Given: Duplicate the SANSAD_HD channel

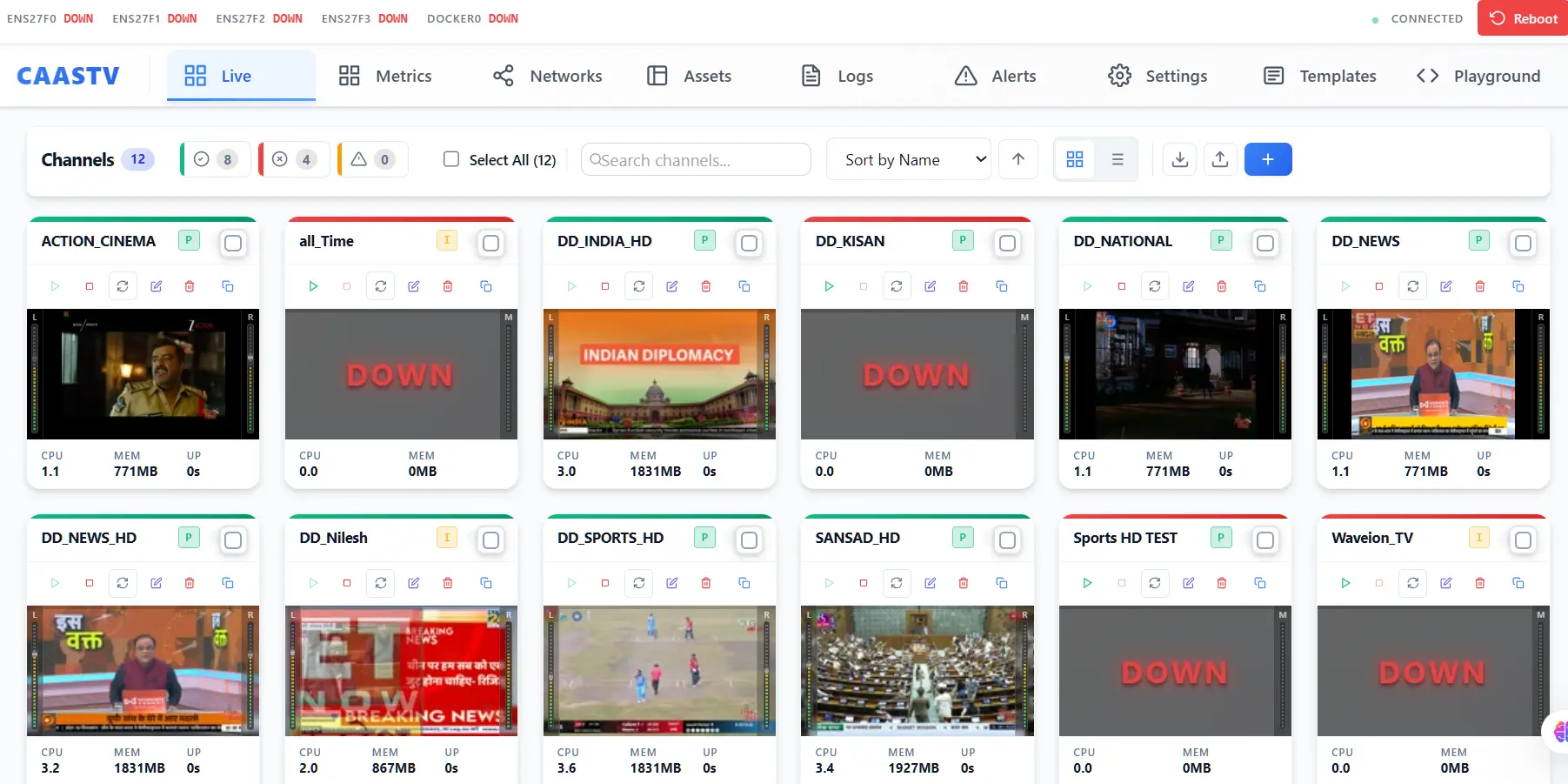Looking at the screenshot, I should point(1002,583).
